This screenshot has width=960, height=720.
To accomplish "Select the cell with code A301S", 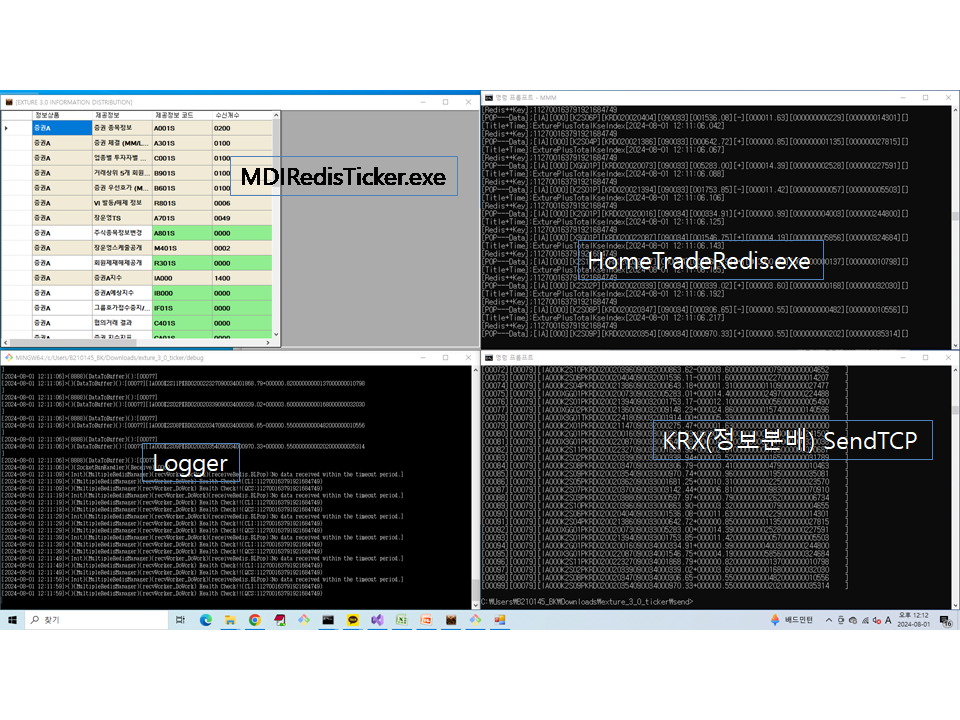I will pos(182,143).
